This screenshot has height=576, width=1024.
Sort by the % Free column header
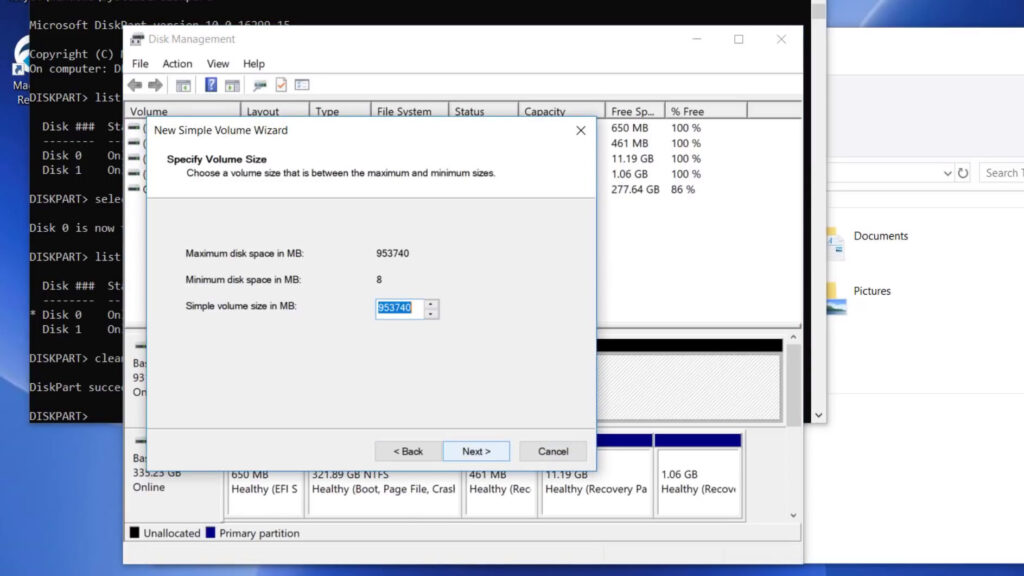pos(706,111)
